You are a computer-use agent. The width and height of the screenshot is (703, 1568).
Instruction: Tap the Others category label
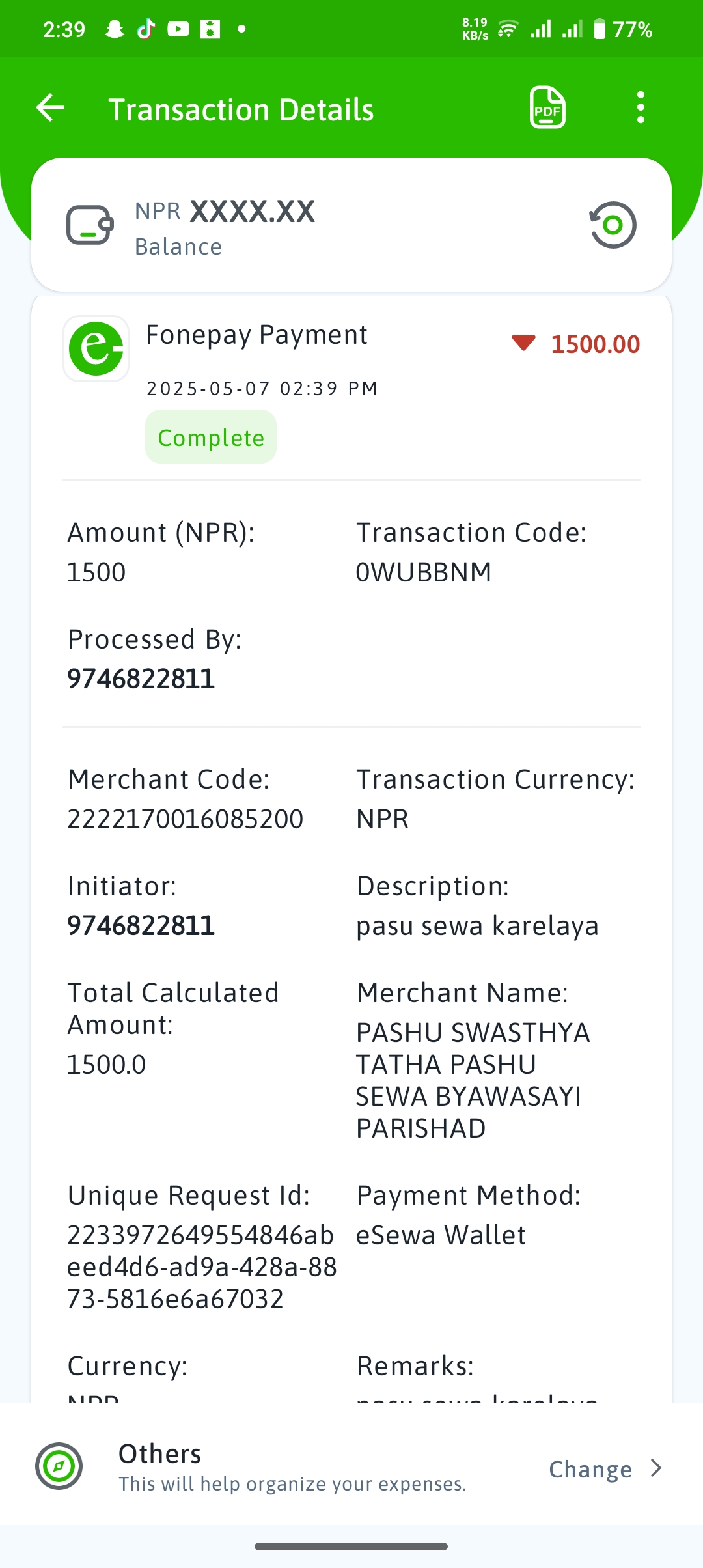coord(160,1453)
